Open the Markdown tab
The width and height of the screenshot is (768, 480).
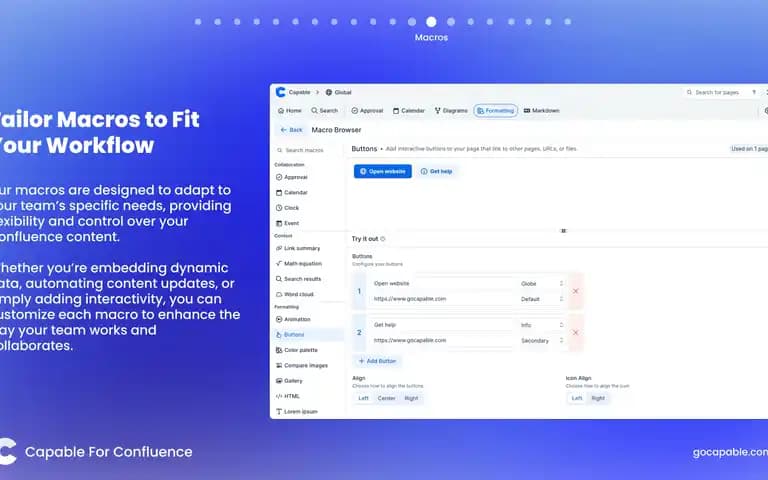coord(542,111)
